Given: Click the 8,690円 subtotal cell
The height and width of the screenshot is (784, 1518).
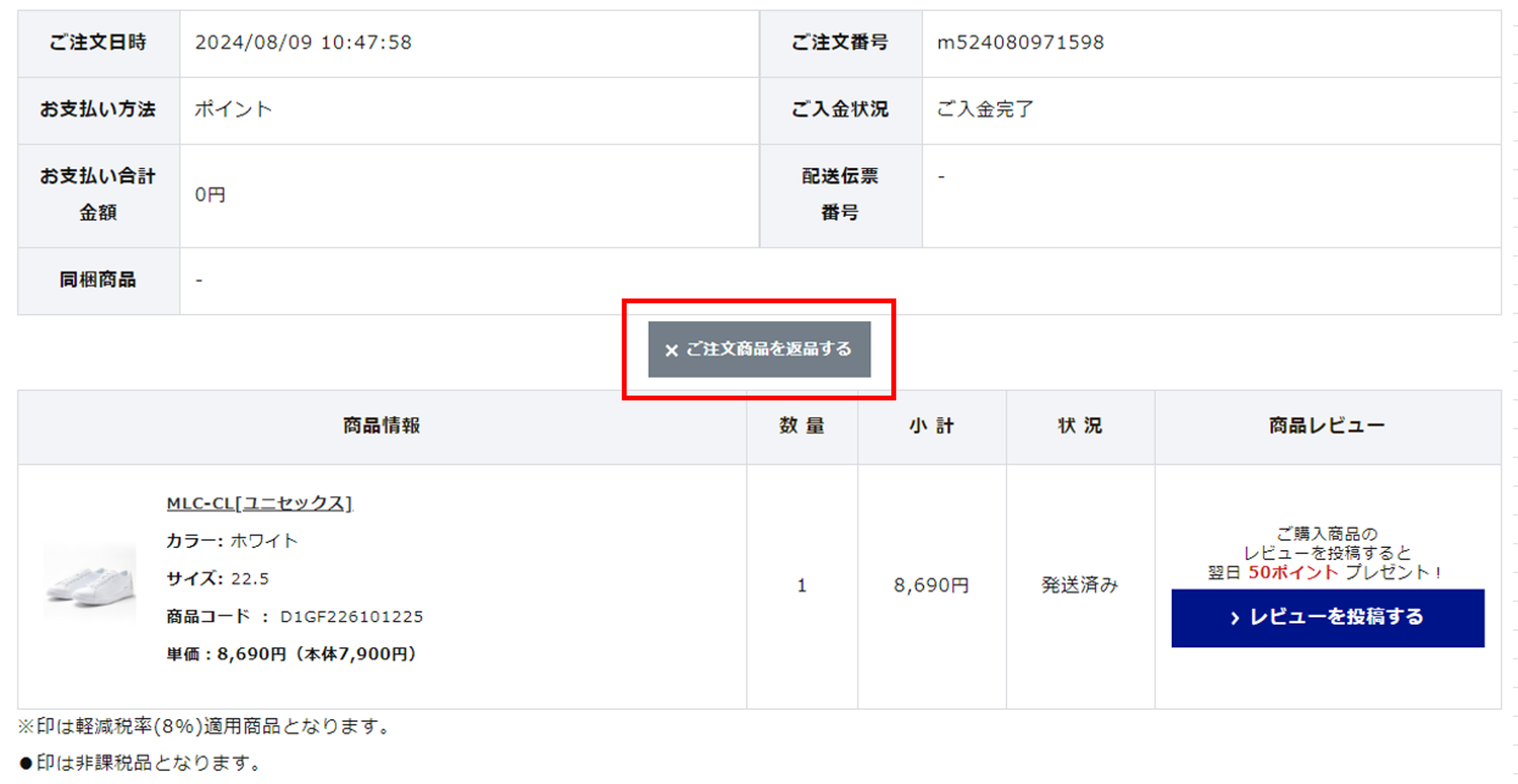Looking at the screenshot, I should [x=931, y=585].
